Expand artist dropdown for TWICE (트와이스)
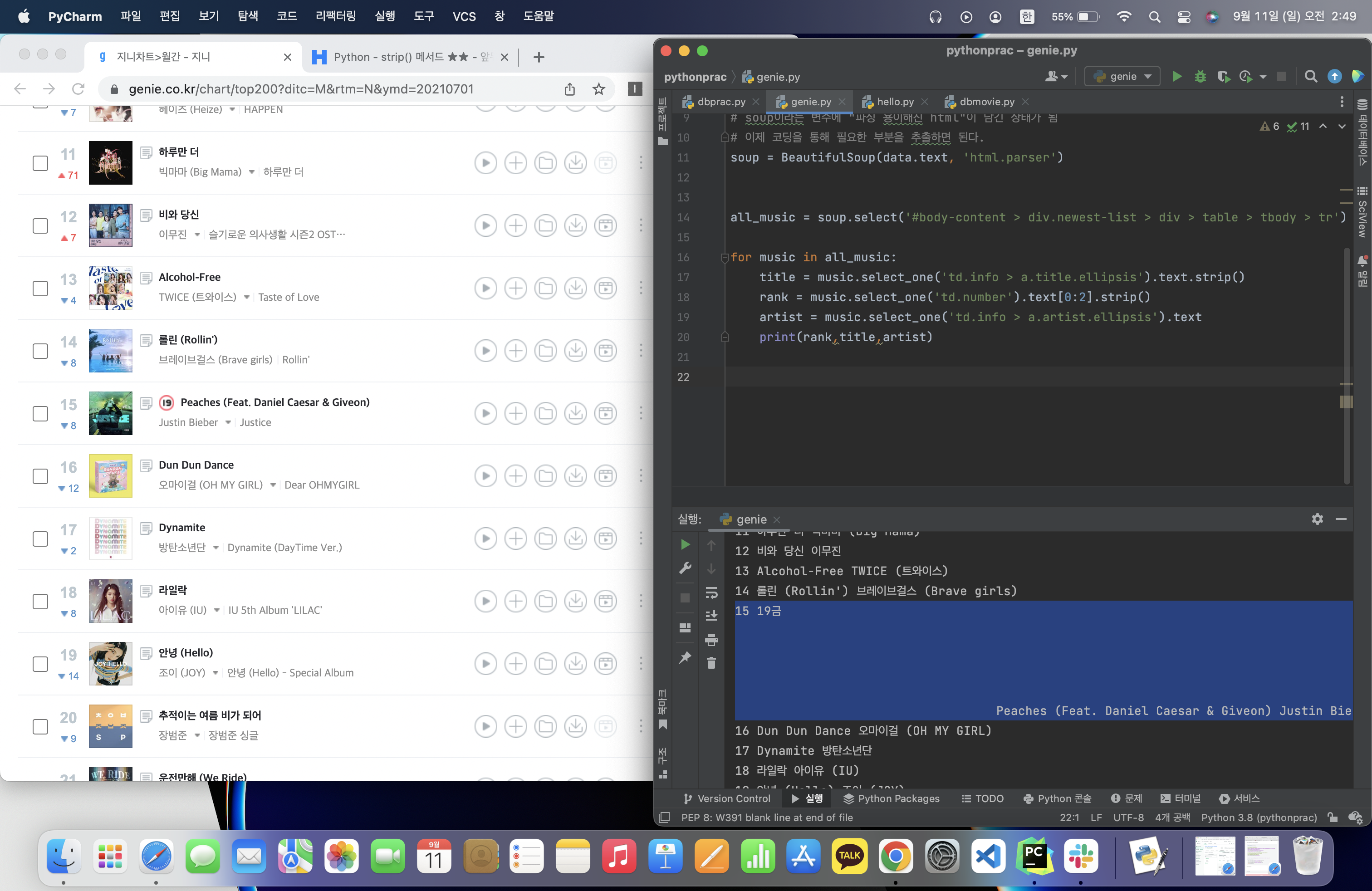The image size is (1372, 891). [247, 298]
